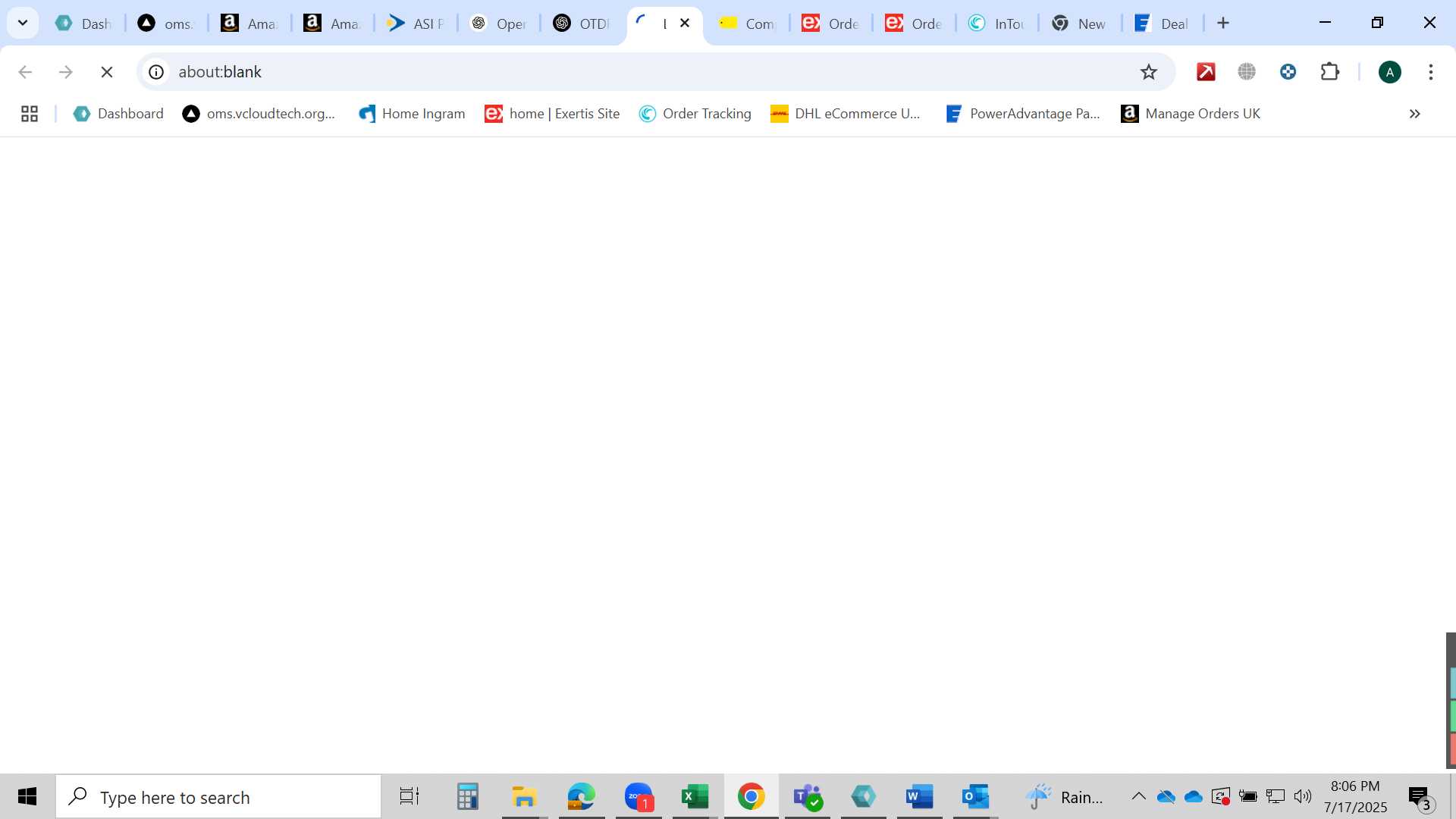
Task: Switch to the New tab
Action: coord(1080,24)
